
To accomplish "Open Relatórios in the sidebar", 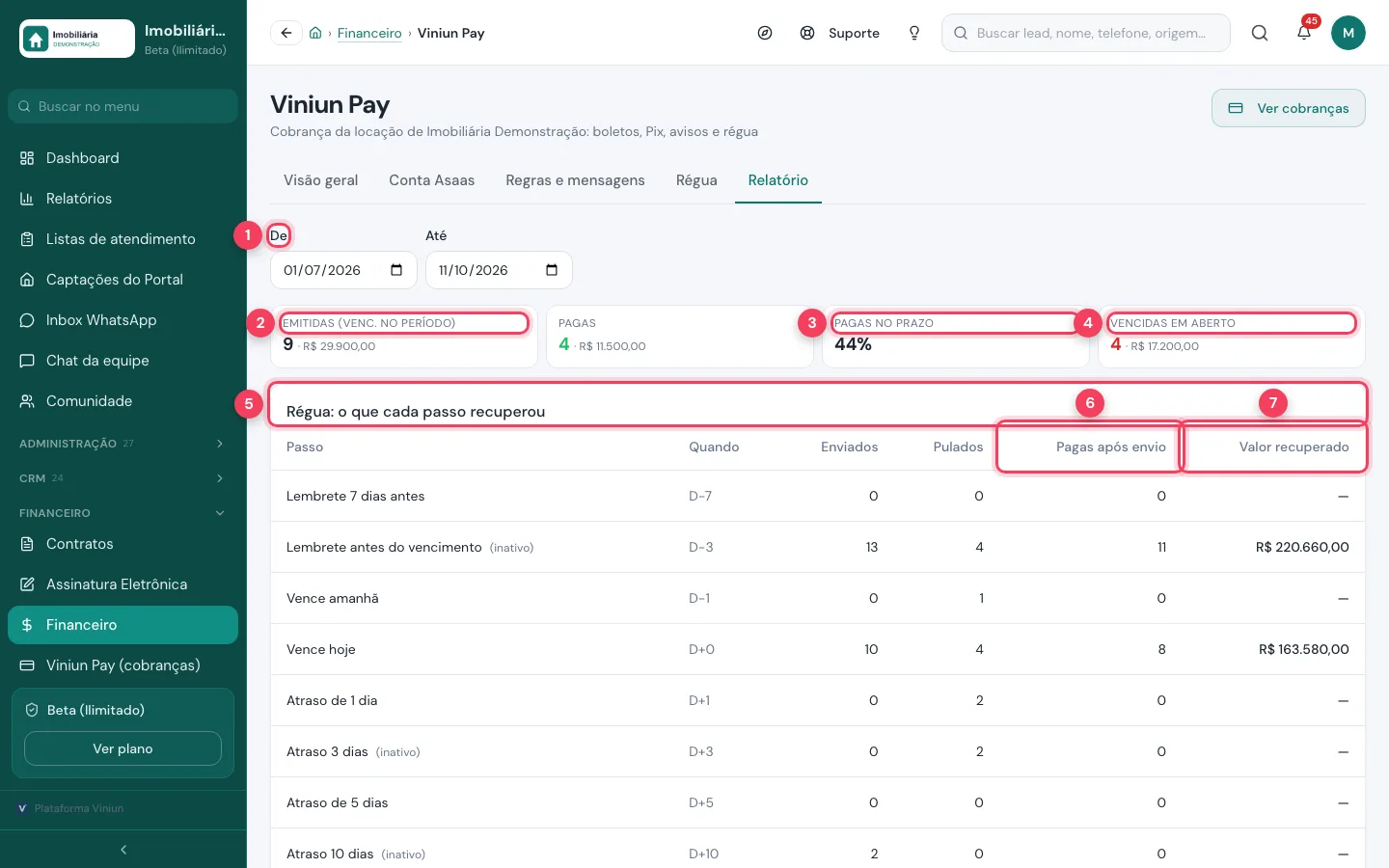I will [x=123, y=199].
